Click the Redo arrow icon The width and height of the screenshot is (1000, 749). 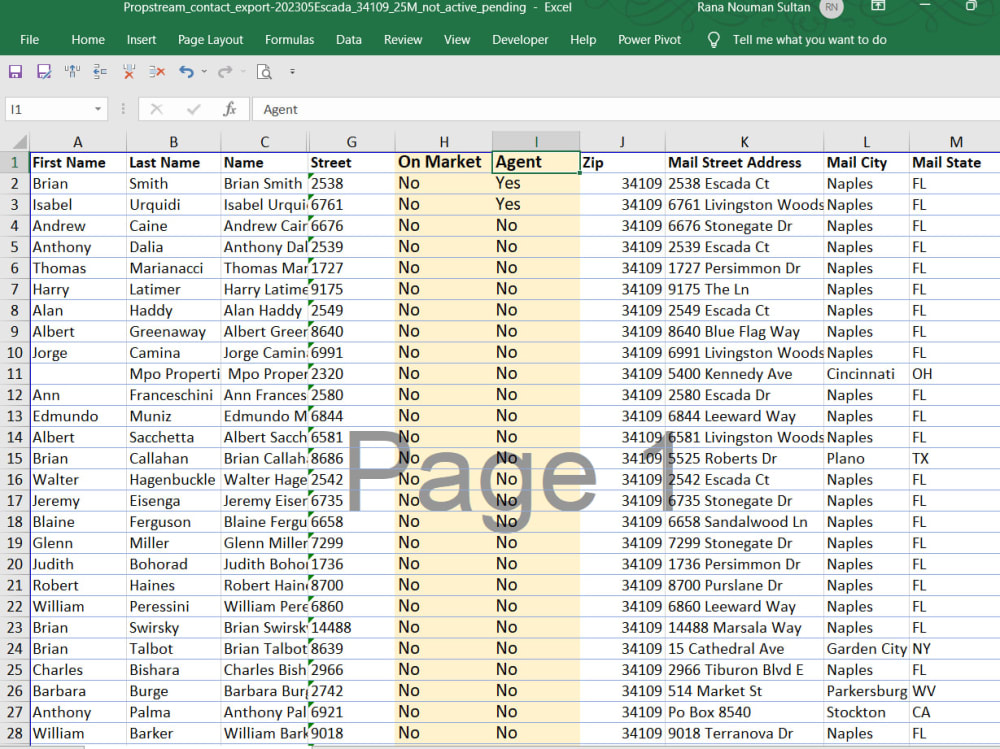tap(224, 71)
